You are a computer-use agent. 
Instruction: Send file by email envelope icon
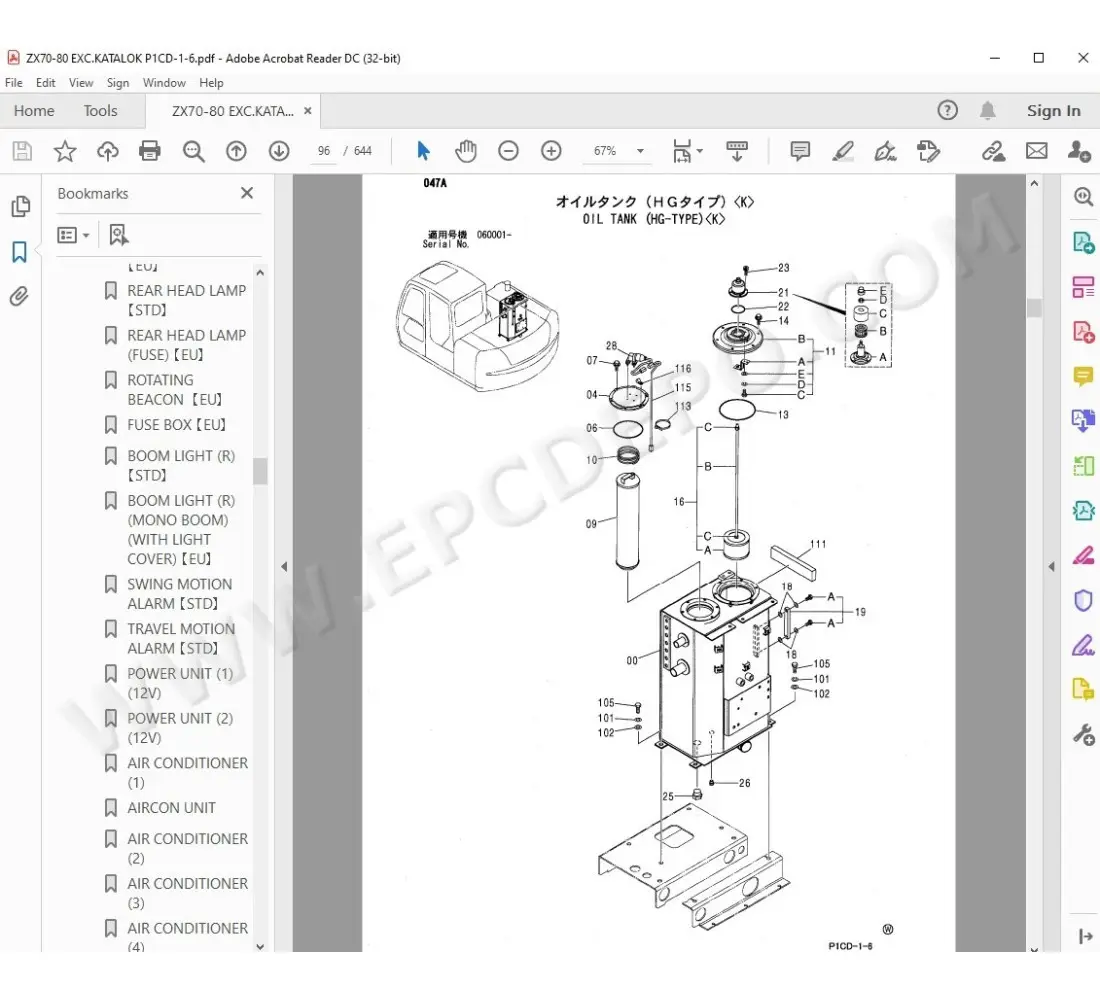click(1037, 151)
